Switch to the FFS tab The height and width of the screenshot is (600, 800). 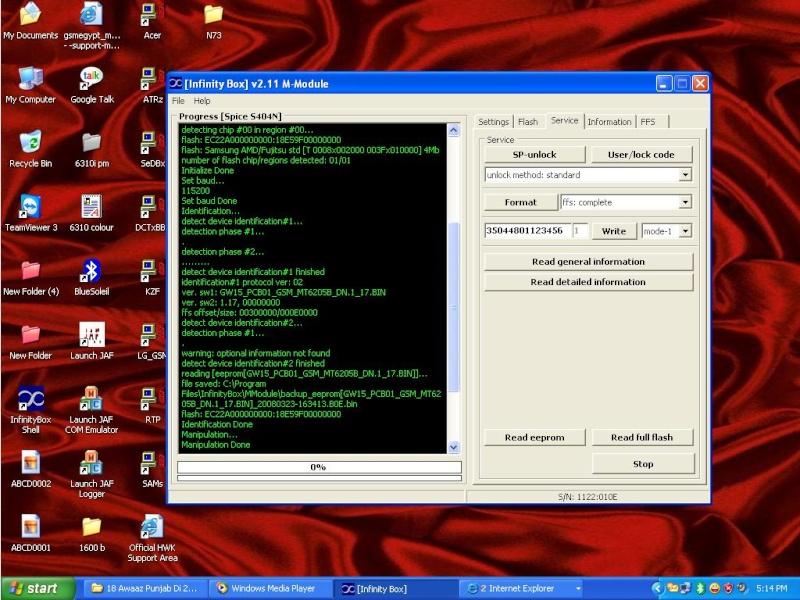648,122
